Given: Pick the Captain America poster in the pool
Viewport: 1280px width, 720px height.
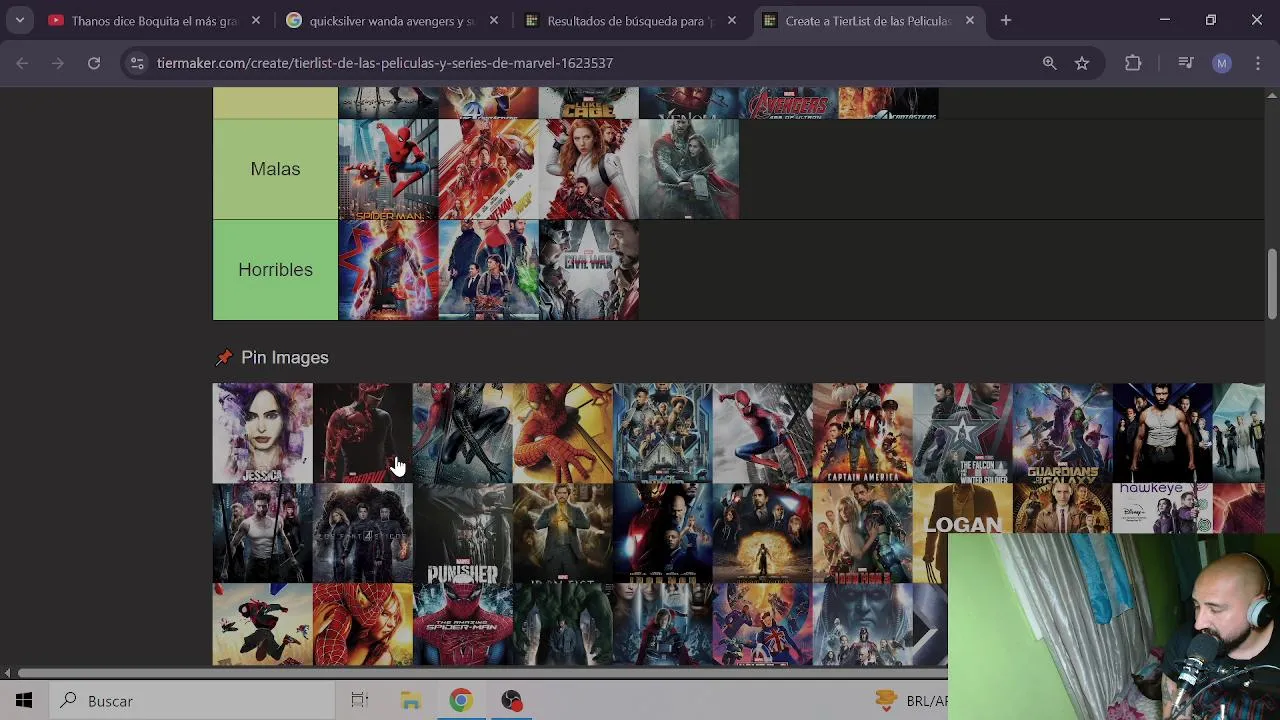Looking at the screenshot, I should (x=862, y=433).
